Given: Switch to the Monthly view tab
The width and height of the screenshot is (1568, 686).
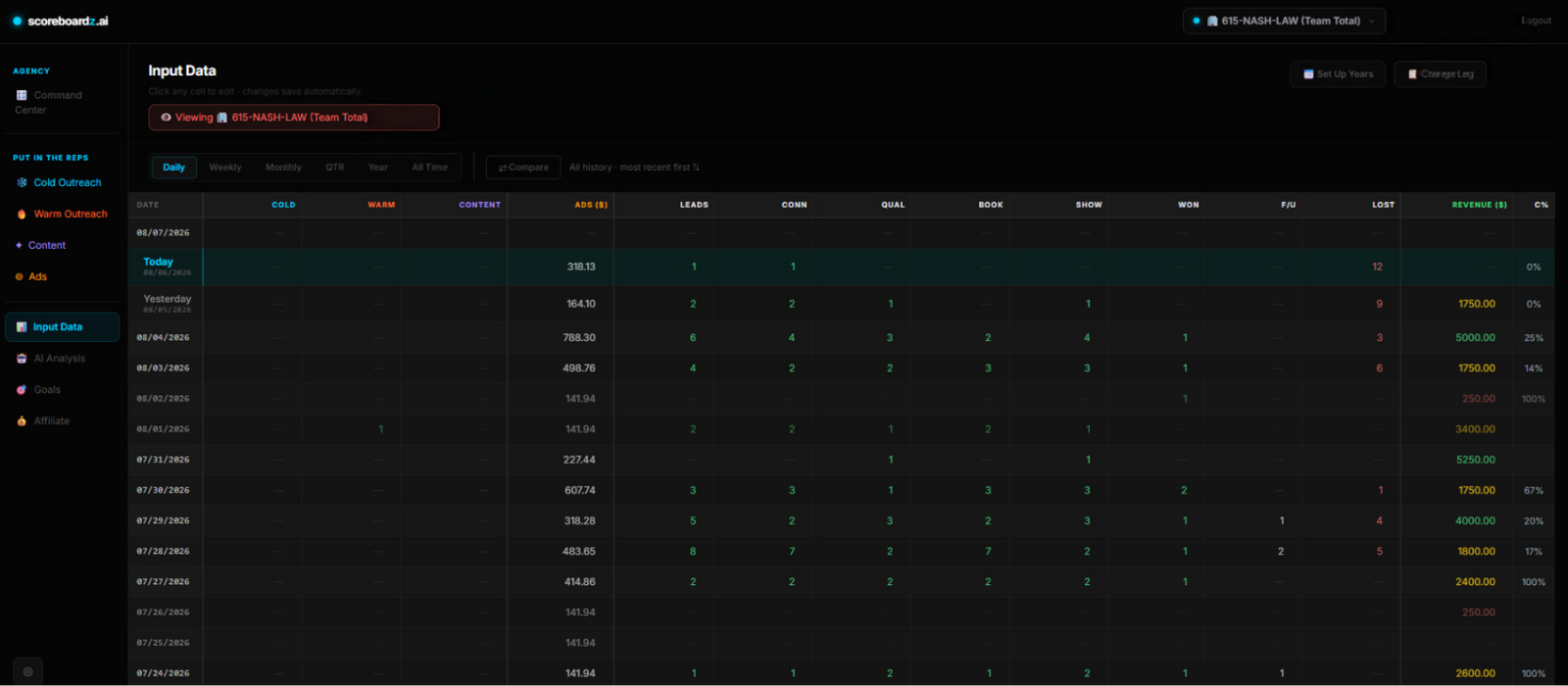Looking at the screenshot, I should pyautogui.click(x=283, y=168).
